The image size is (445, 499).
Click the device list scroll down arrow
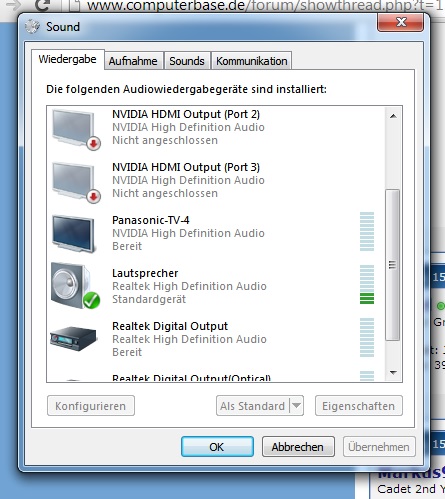(x=393, y=372)
